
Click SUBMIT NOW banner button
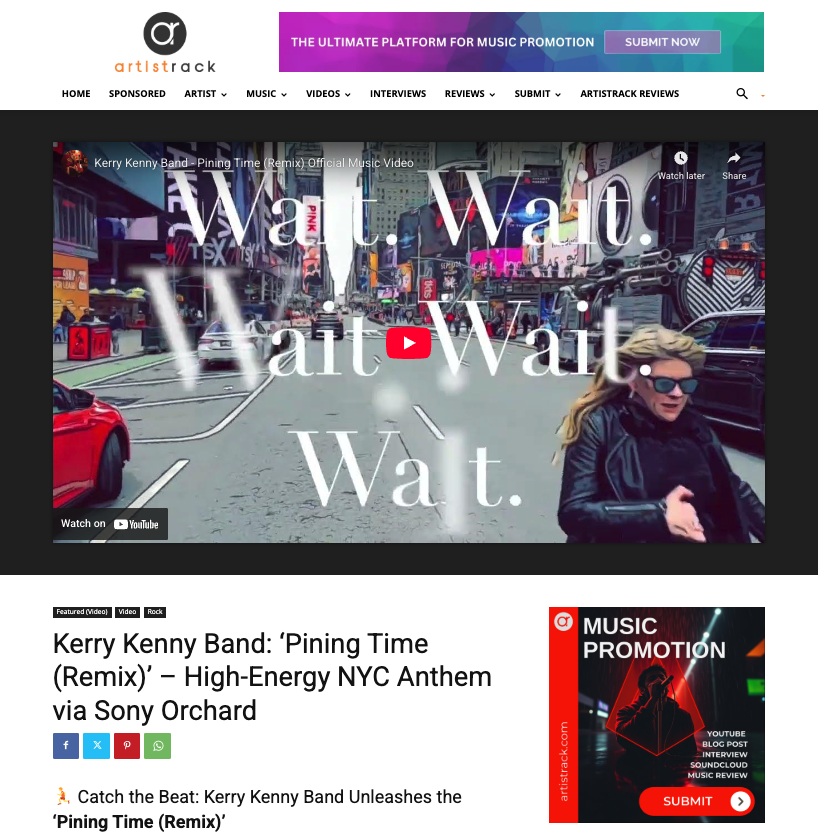pyautogui.click(x=662, y=42)
